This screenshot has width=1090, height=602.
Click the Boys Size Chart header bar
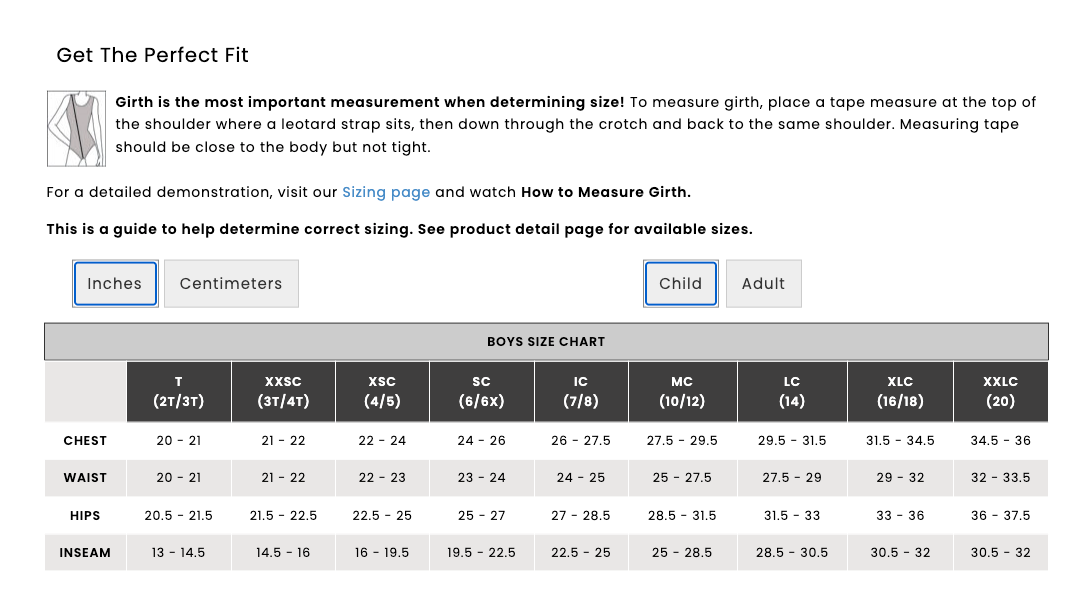546,341
